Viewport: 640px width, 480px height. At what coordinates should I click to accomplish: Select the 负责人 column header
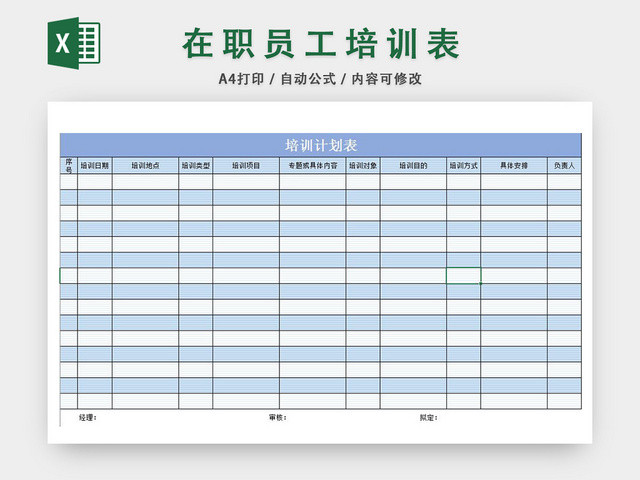(x=564, y=166)
